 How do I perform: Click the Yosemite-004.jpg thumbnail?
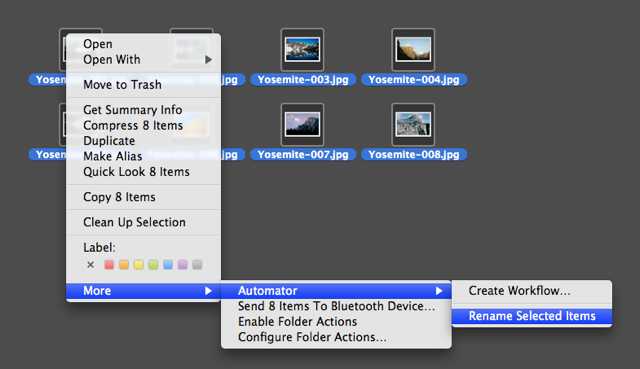[x=413, y=49]
